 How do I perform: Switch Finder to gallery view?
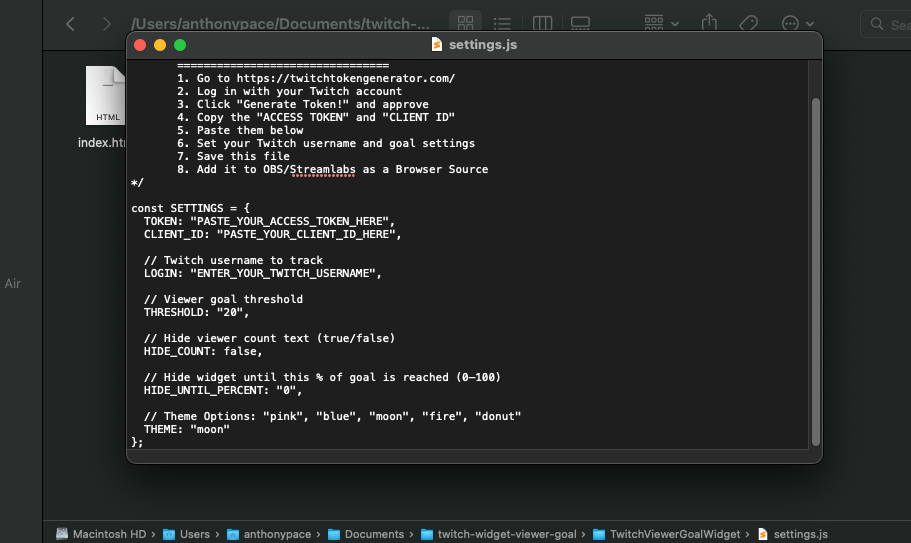(580, 23)
